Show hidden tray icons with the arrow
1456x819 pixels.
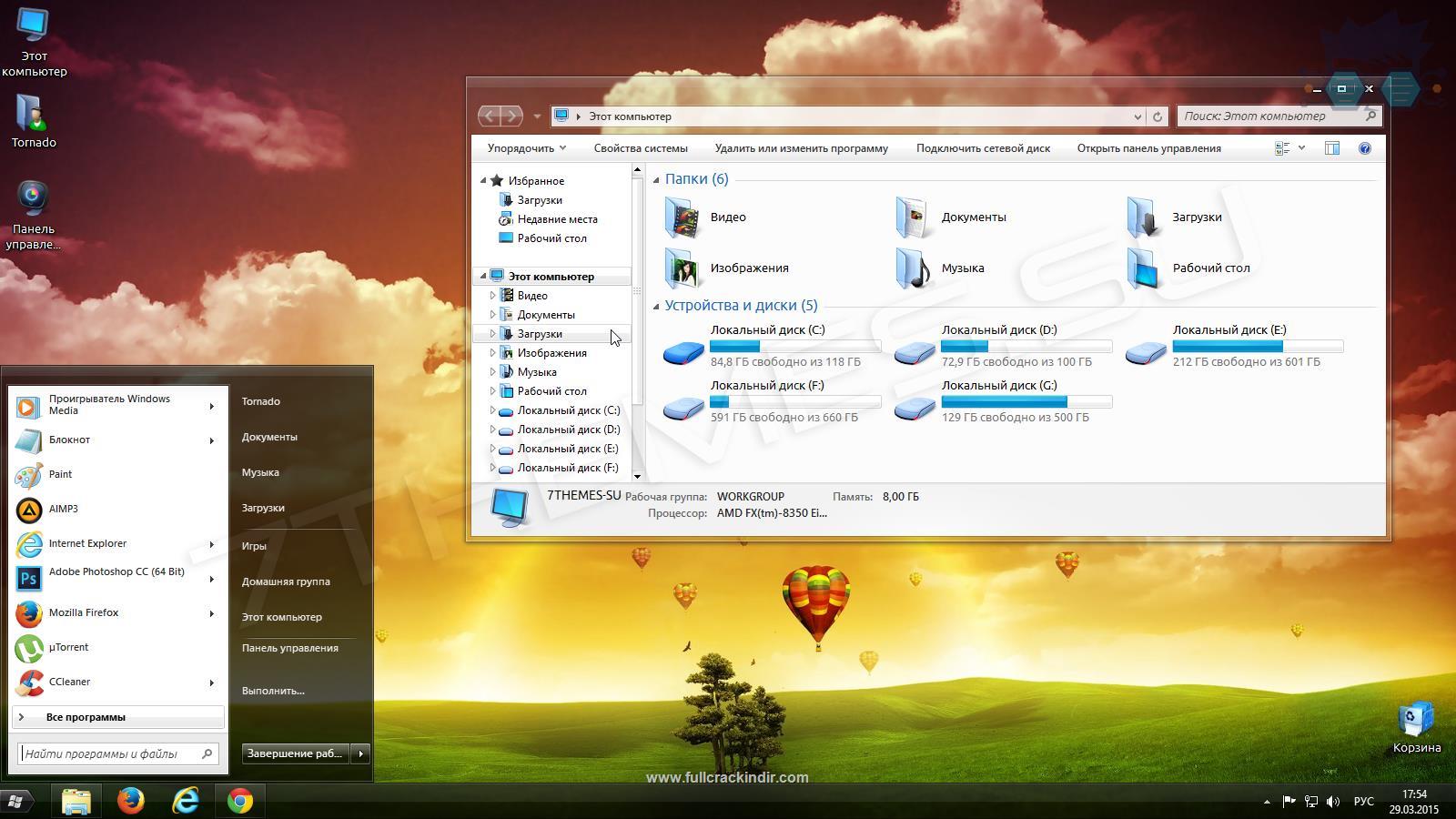tap(1267, 802)
